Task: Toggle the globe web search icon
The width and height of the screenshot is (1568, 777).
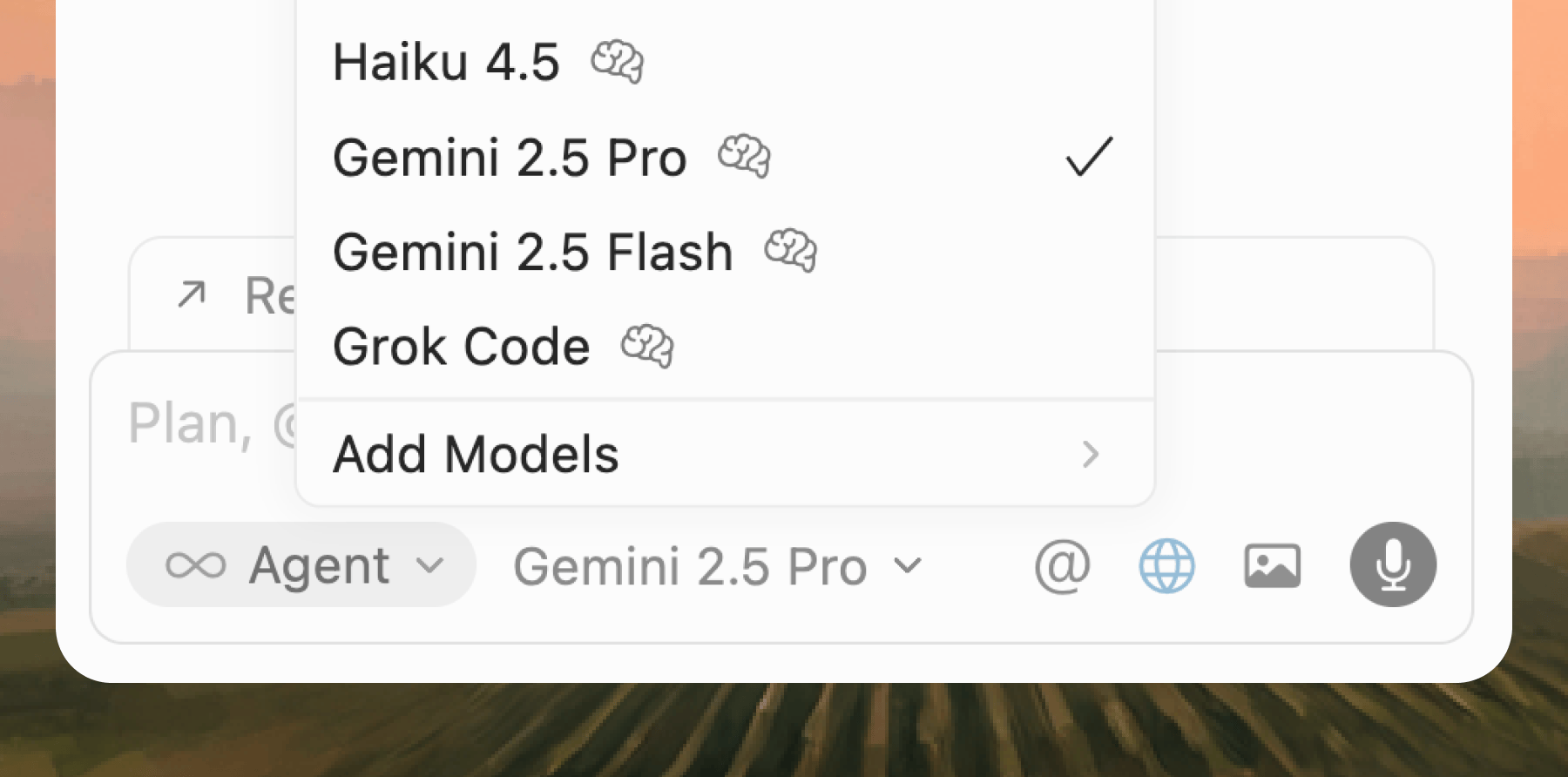Action: pyautogui.click(x=1166, y=566)
